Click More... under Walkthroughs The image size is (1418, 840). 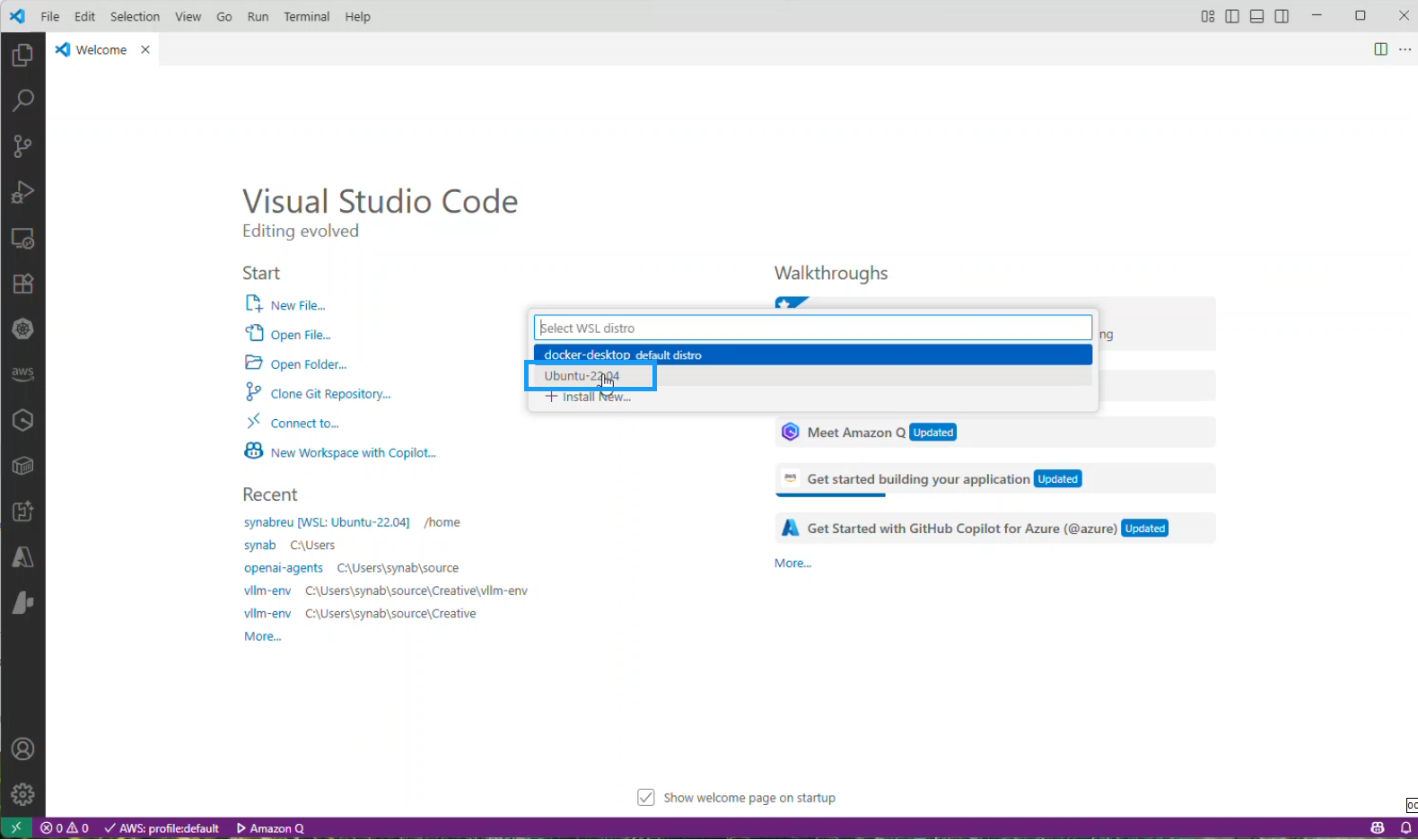tap(793, 564)
